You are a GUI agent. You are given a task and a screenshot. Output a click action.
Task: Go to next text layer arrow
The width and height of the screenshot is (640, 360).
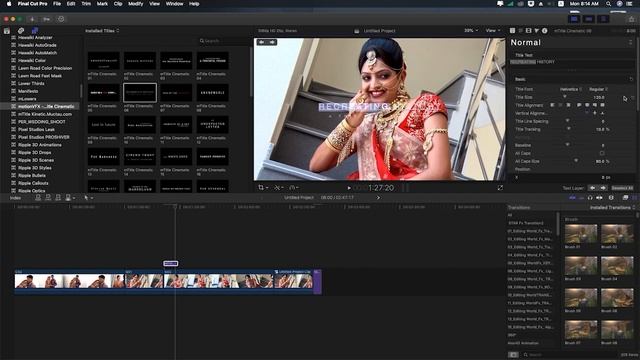point(603,188)
